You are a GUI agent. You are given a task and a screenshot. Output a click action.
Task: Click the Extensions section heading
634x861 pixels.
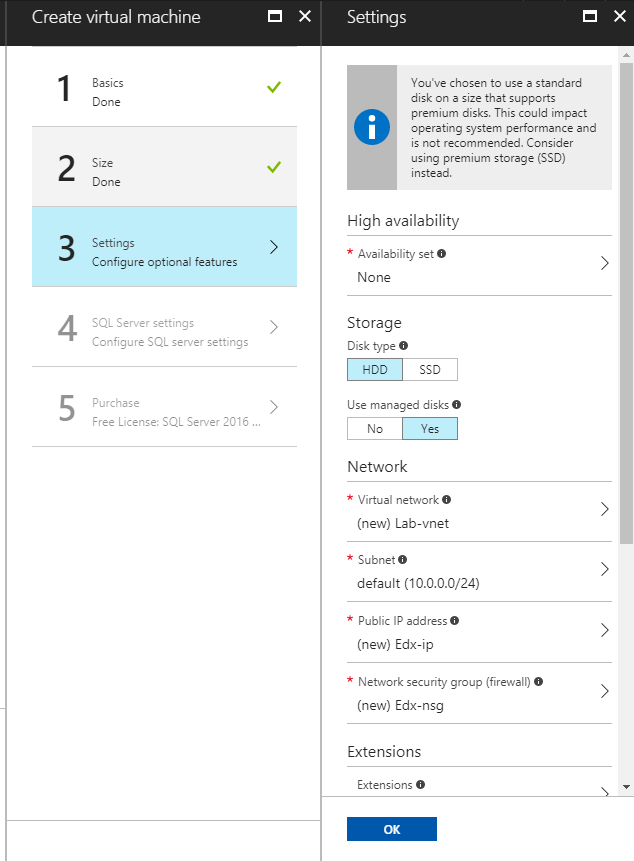(384, 752)
